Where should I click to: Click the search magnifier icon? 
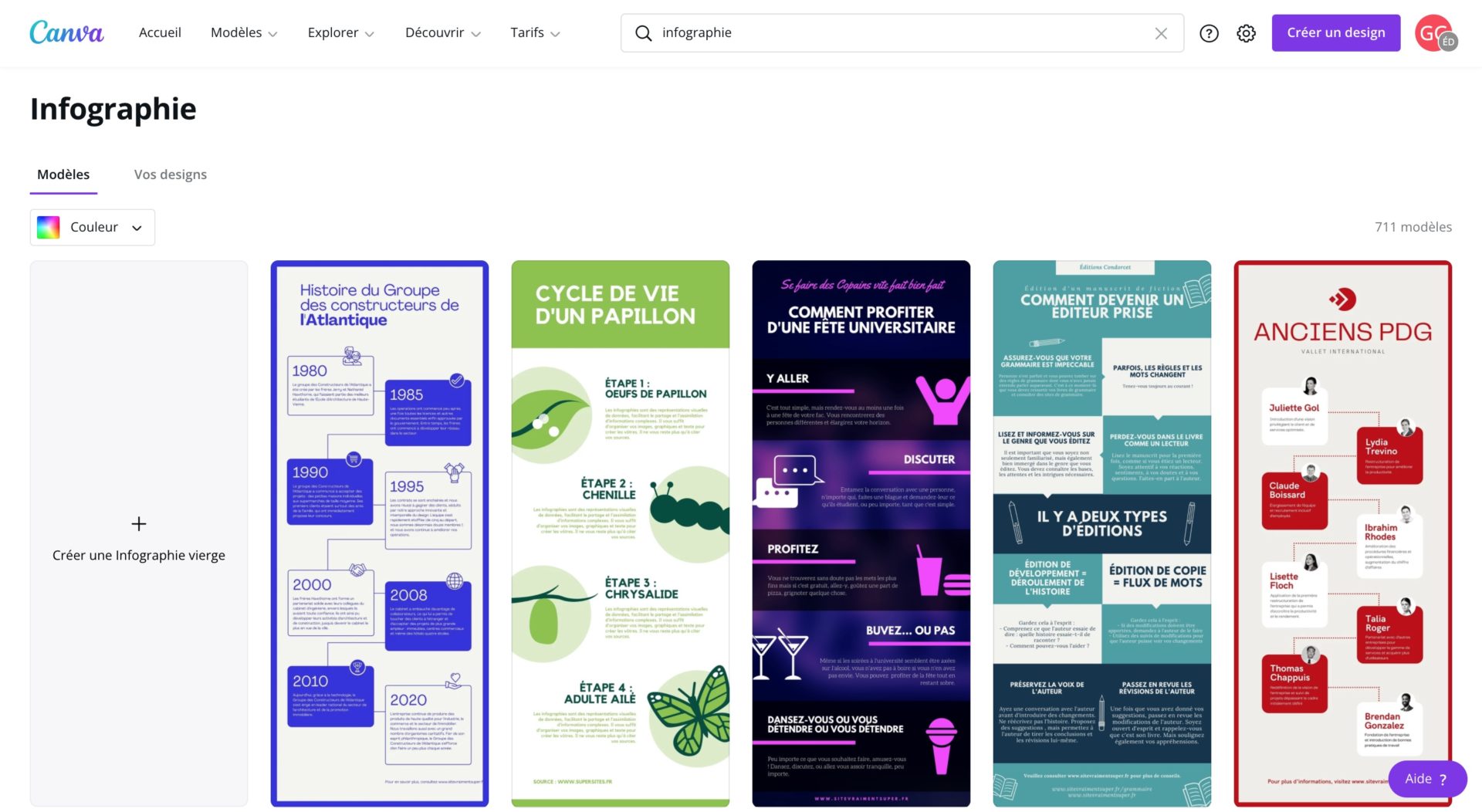pyautogui.click(x=644, y=32)
